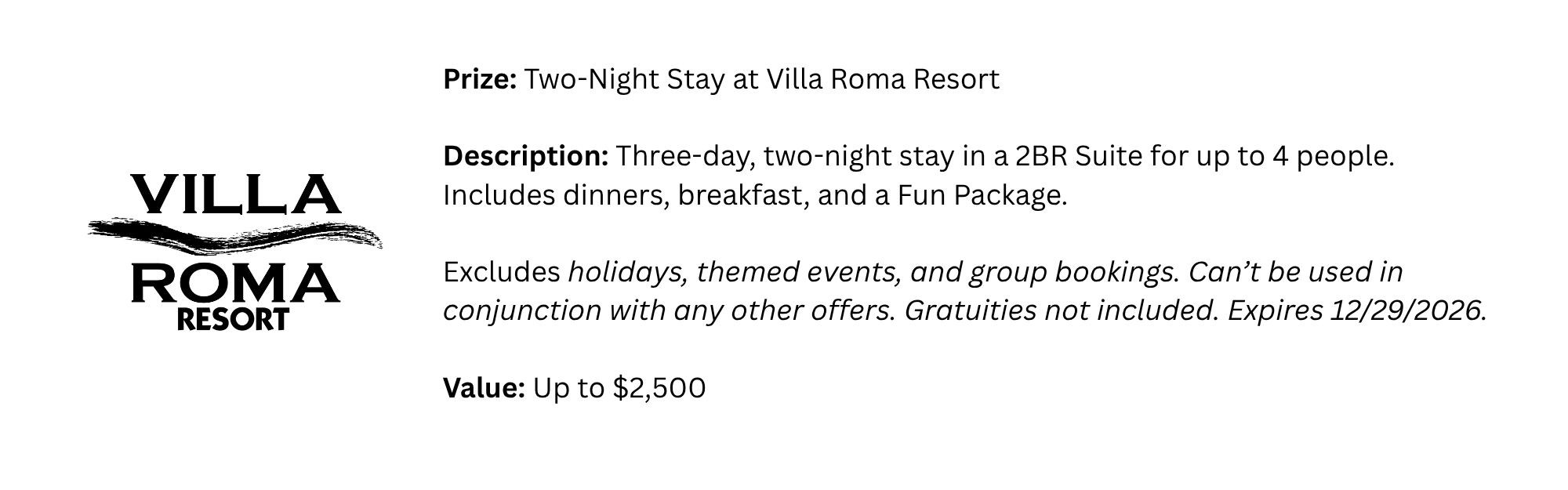Click the Villa Roma Resort logo
Viewport: 1568px width, 490px height.
click(235, 252)
